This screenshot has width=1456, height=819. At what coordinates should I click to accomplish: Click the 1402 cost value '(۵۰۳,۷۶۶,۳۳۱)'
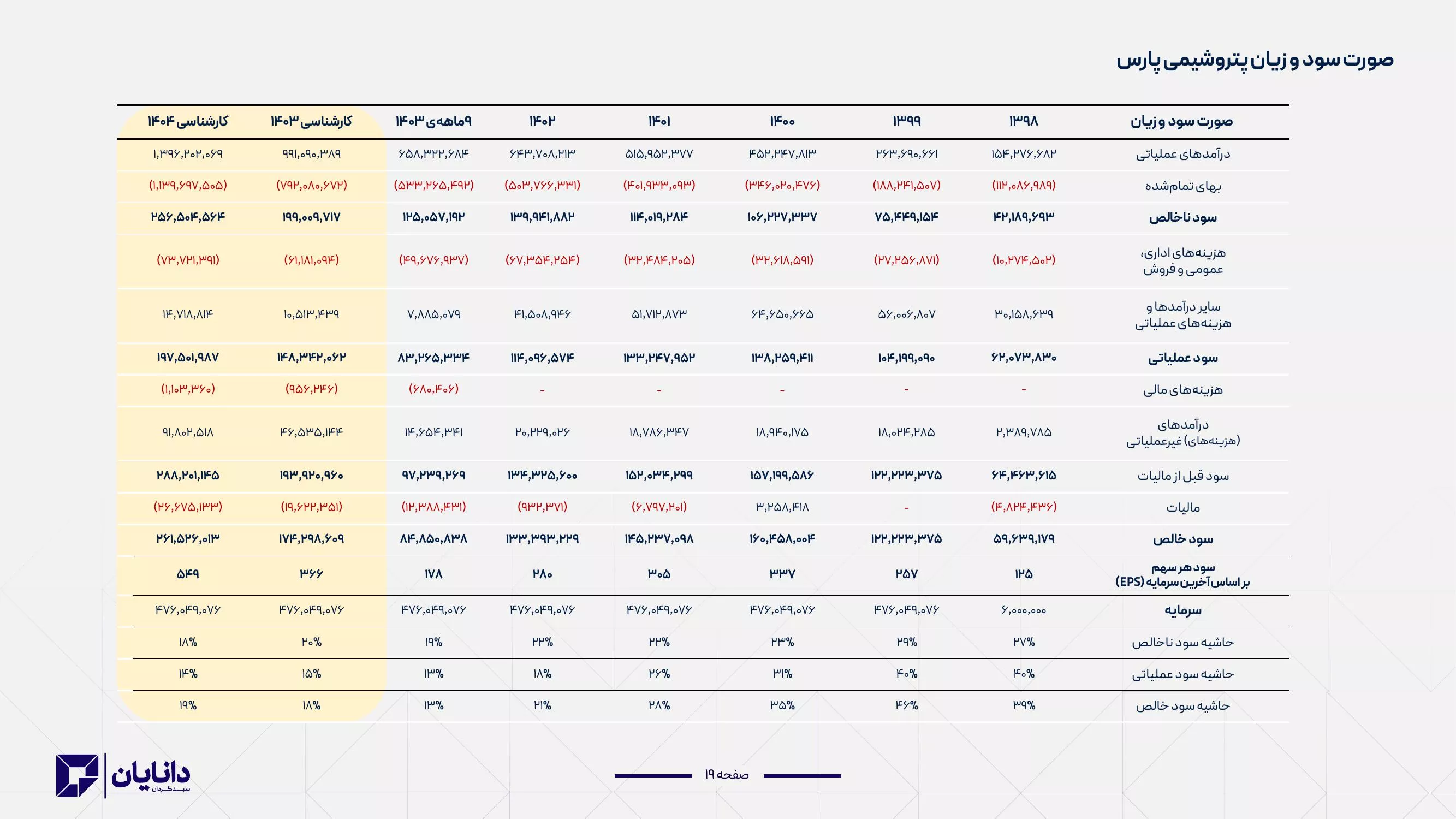coord(542,186)
